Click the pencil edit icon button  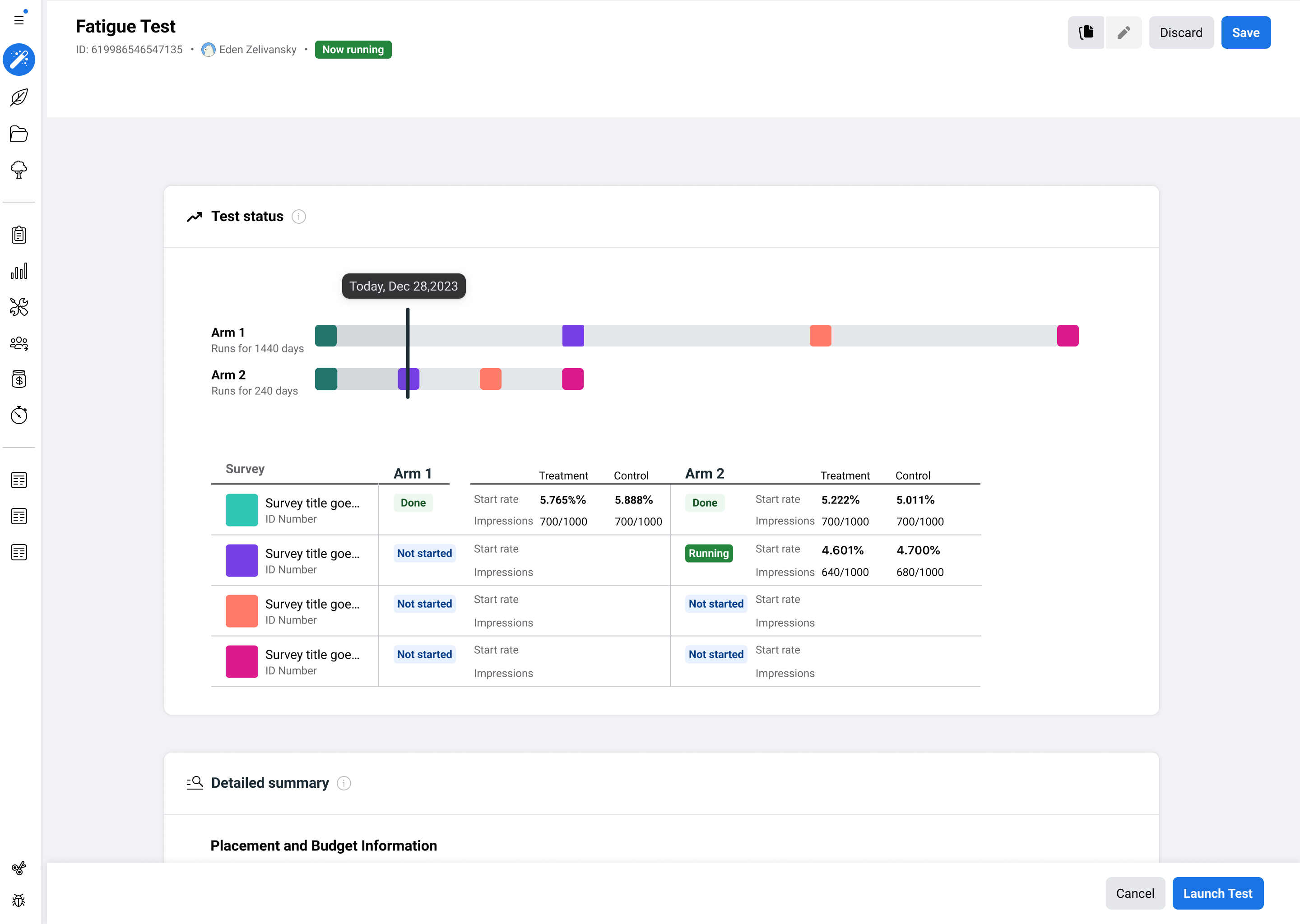(1123, 32)
